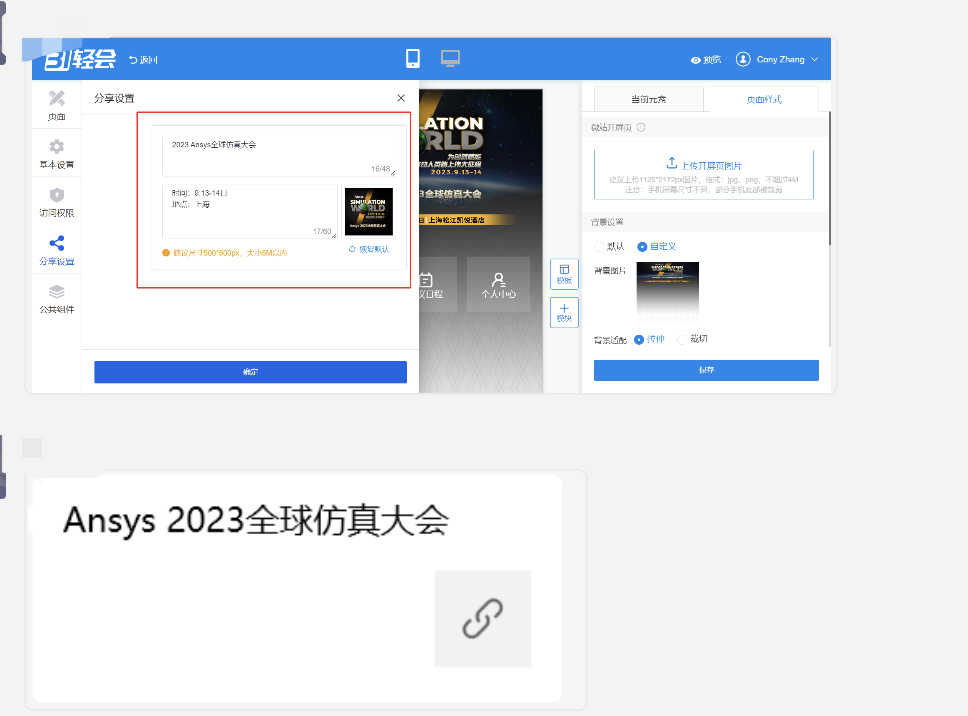
Task: Click the share title field with 2023 Ansys text
Action: click(279, 156)
